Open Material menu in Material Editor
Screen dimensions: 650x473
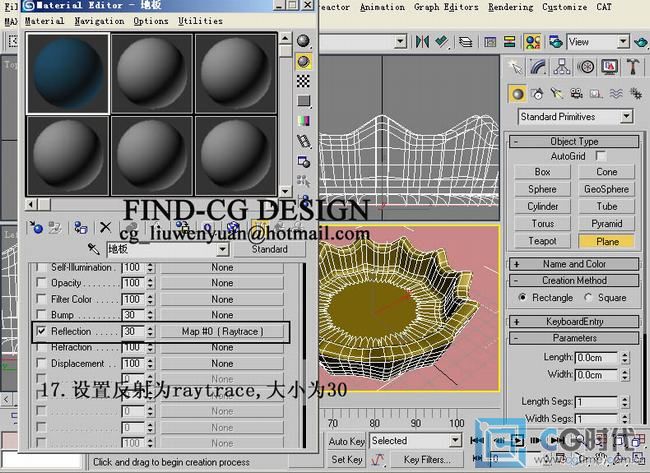pos(44,21)
